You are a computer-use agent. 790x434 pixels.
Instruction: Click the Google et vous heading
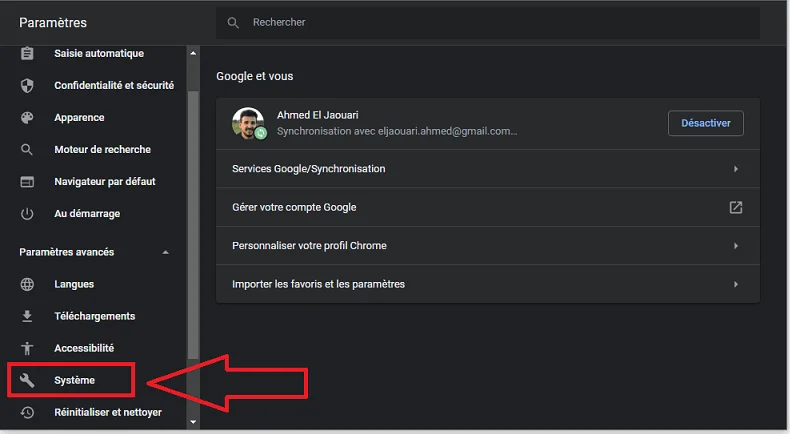(254, 76)
